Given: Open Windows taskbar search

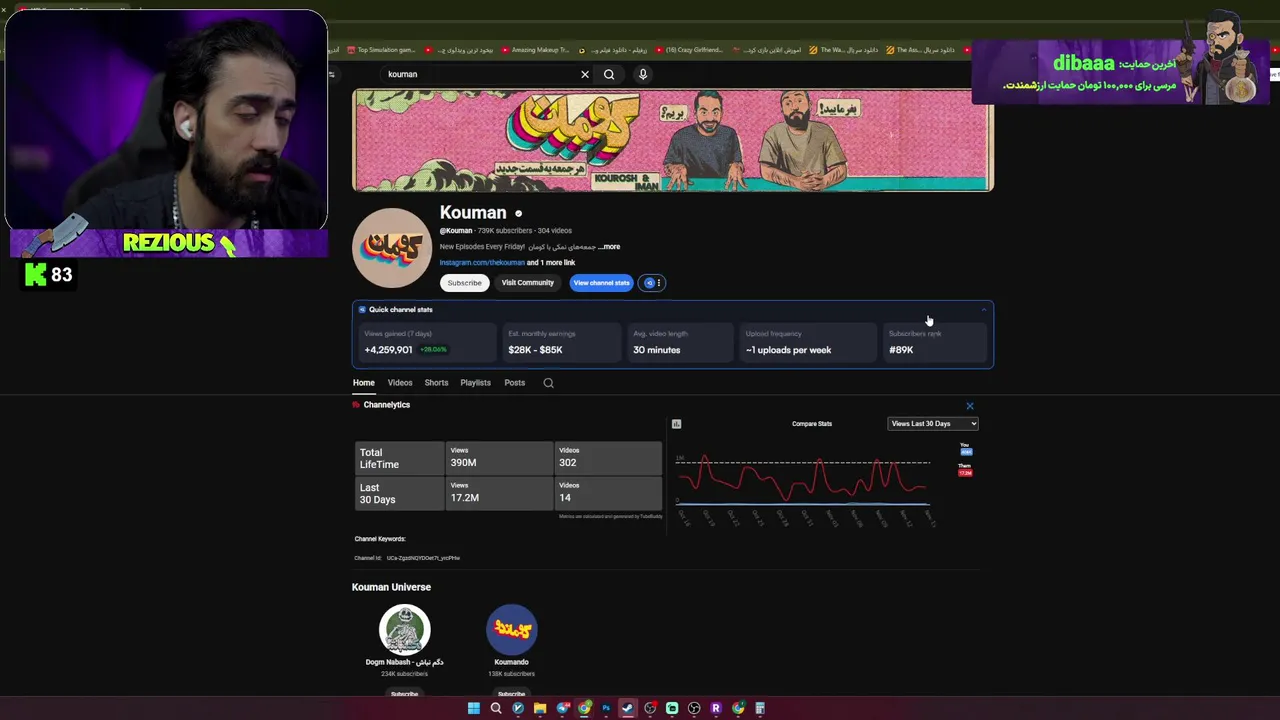Looking at the screenshot, I should coord(496,708).
